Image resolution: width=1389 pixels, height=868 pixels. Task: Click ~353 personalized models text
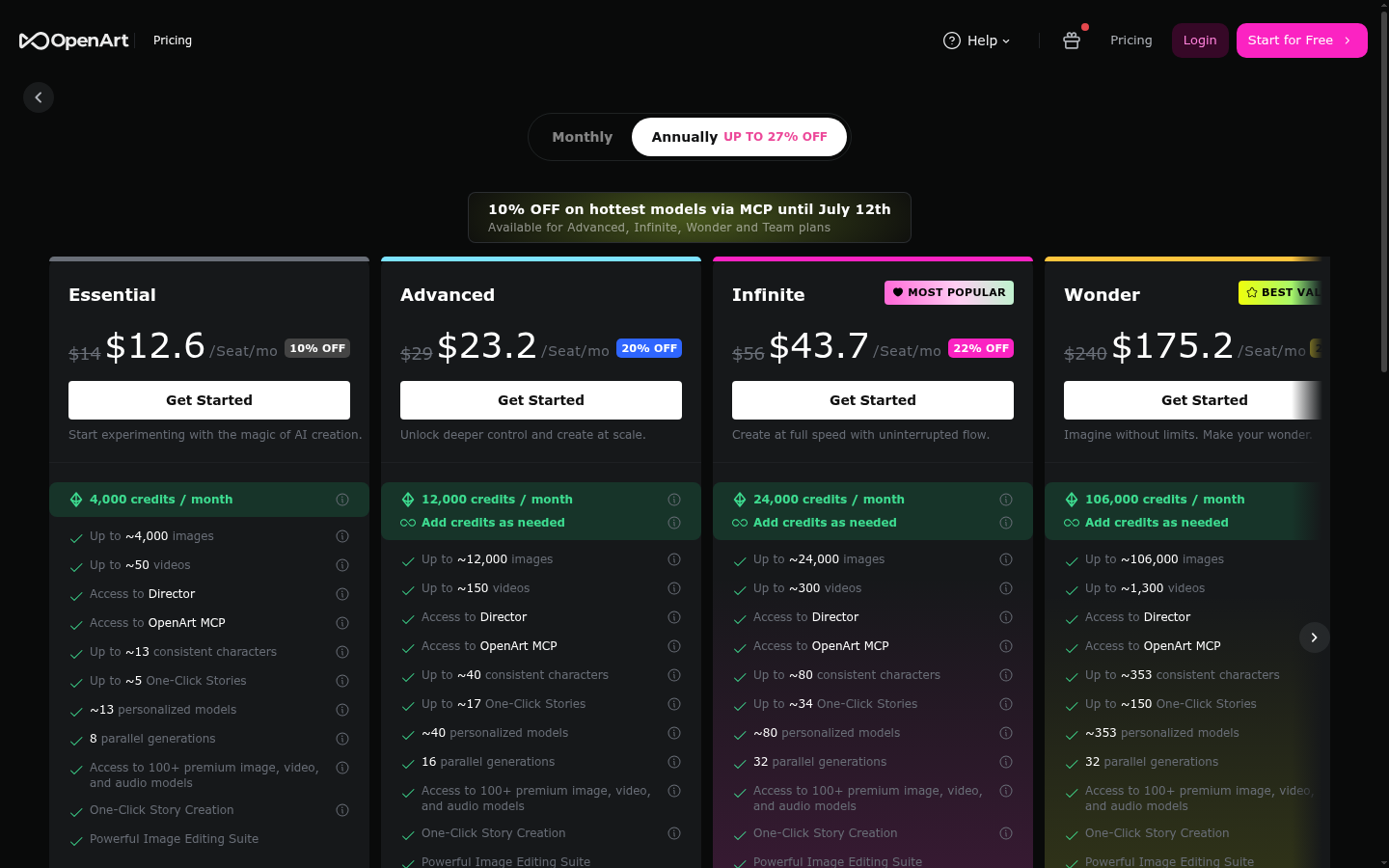tap(1162, 733)
